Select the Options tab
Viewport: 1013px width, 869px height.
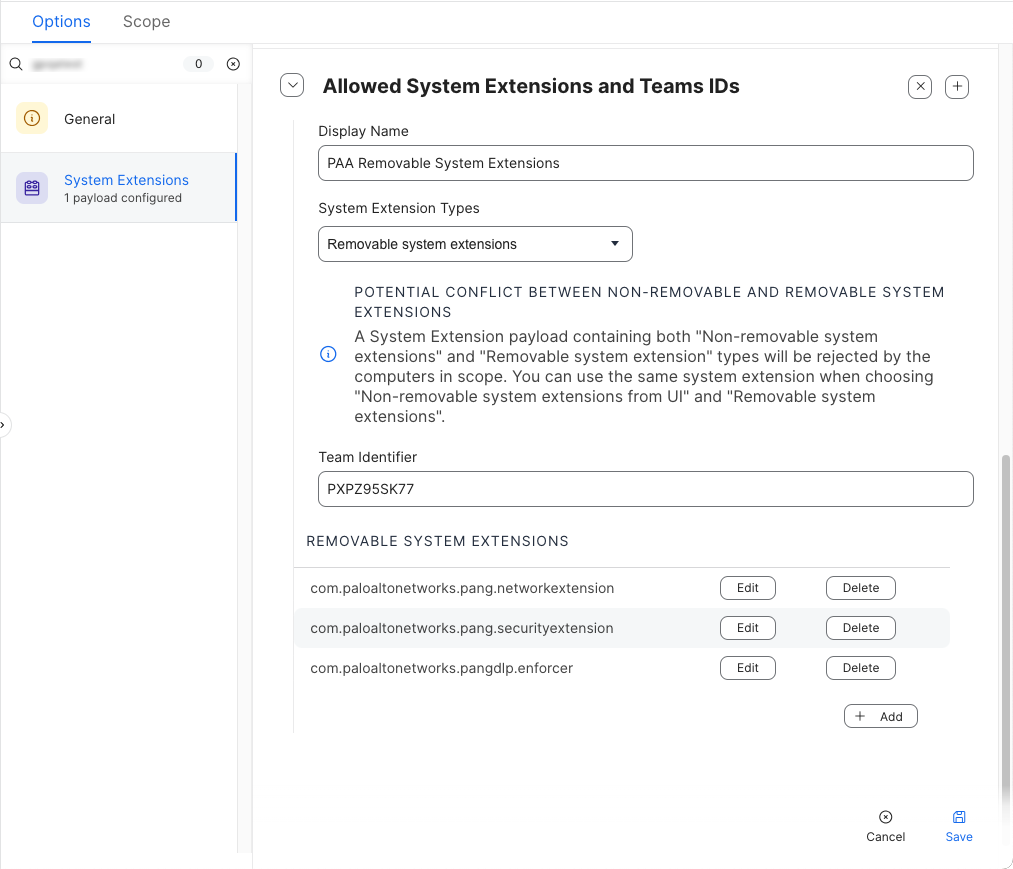61,21
